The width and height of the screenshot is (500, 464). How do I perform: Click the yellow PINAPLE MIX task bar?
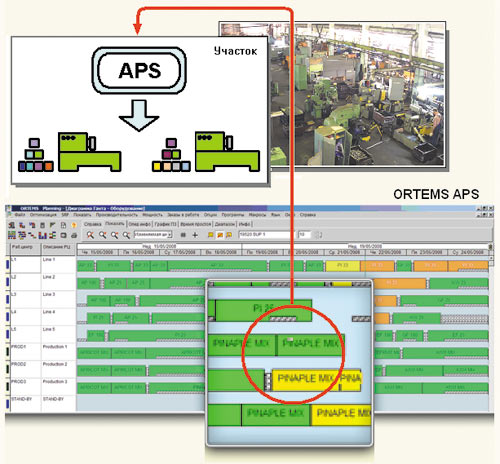[x=305, y=379]
